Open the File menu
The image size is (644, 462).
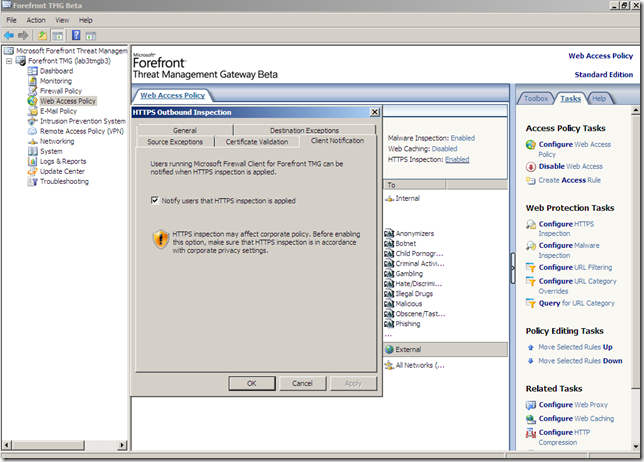11,20
